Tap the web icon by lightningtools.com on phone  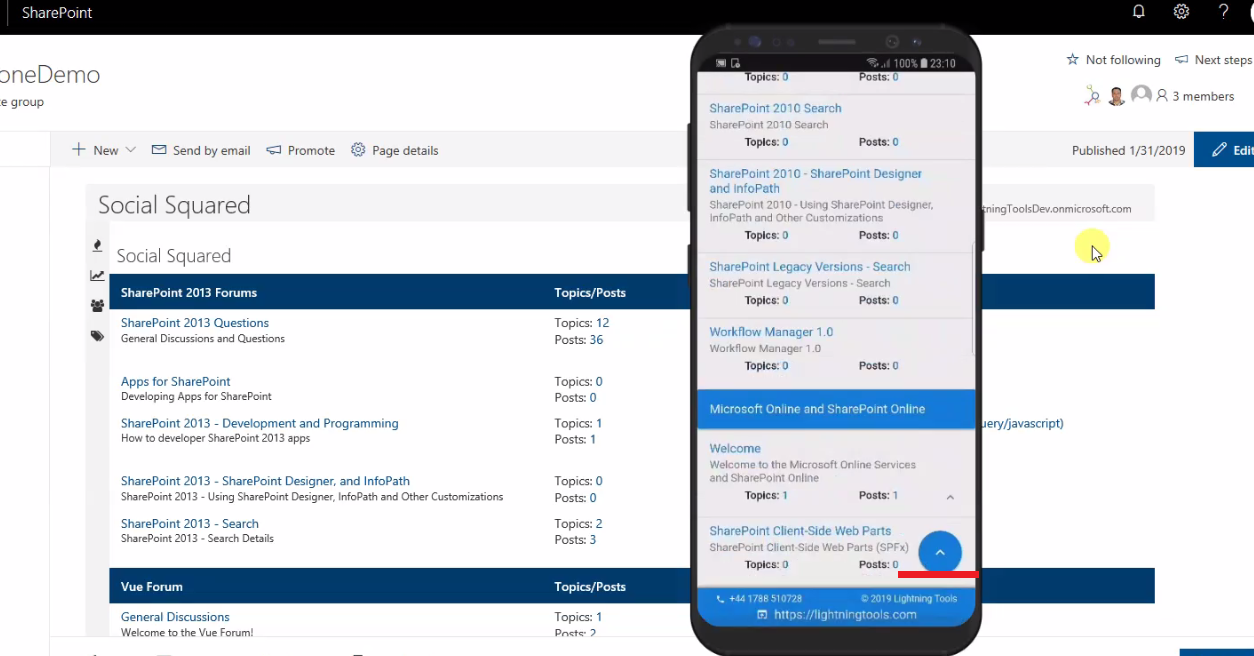pos(762,615)
